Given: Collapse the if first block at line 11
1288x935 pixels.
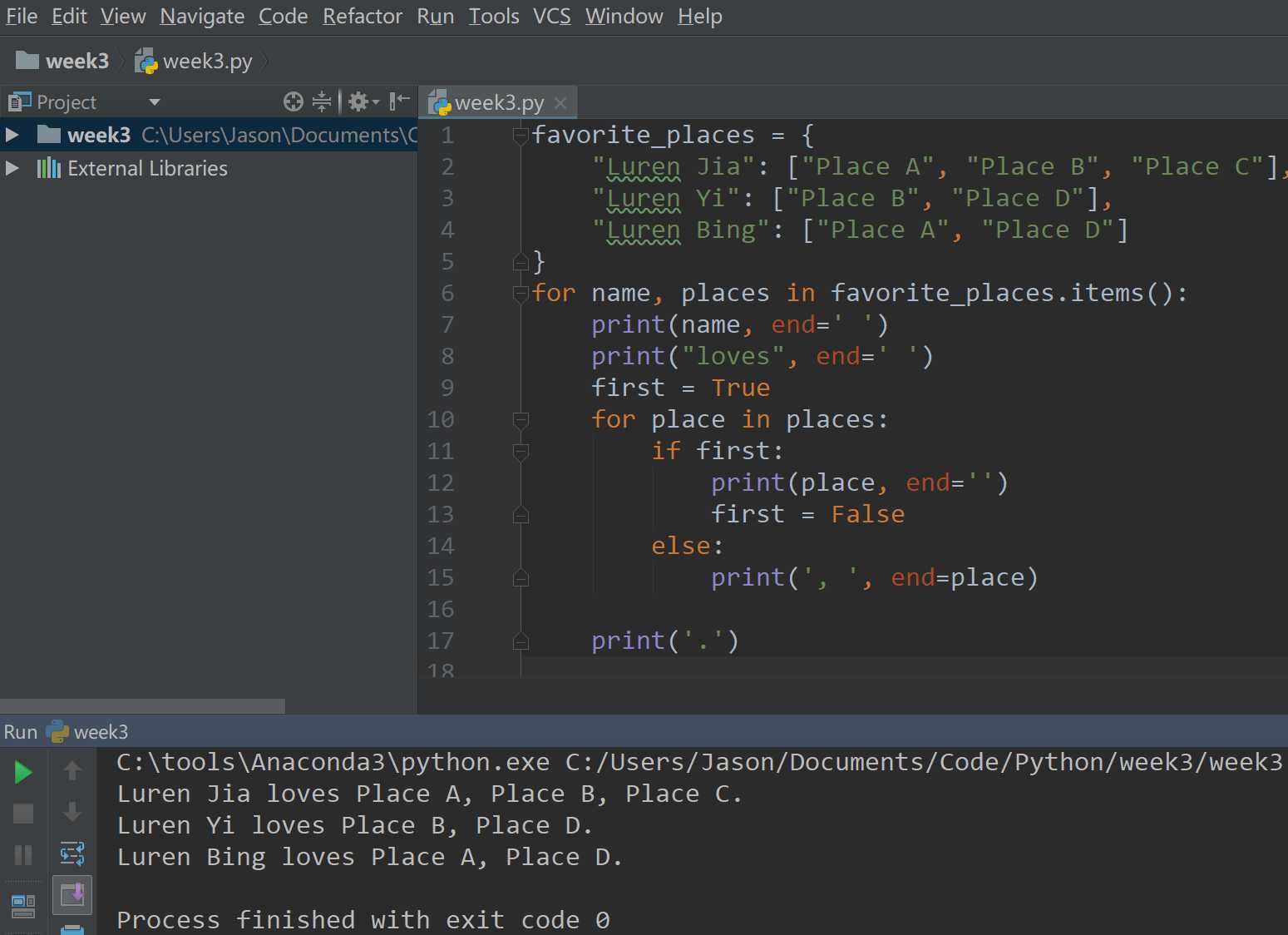Looking at the screenshot, I should (521, 451).
